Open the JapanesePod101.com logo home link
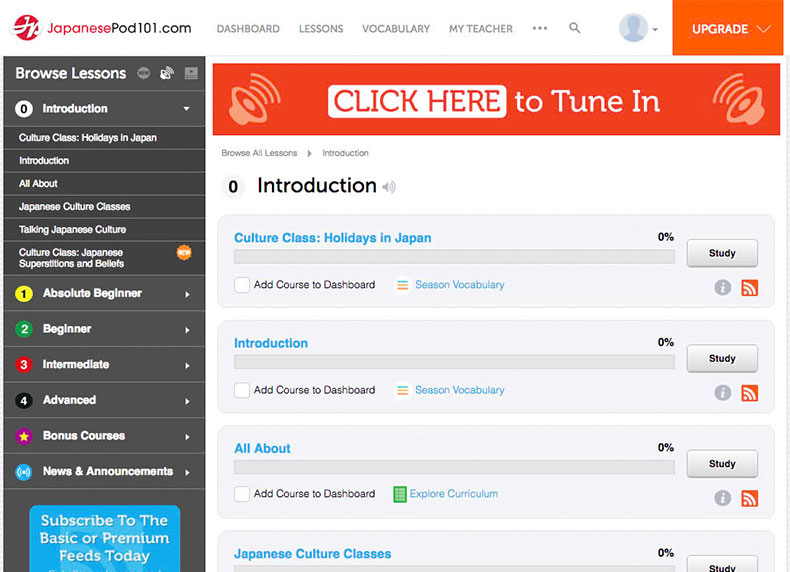 click(103, 27)
